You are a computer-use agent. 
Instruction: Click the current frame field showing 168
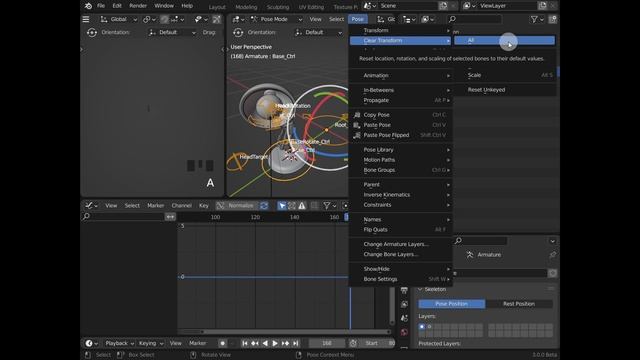tap(327, 343)
